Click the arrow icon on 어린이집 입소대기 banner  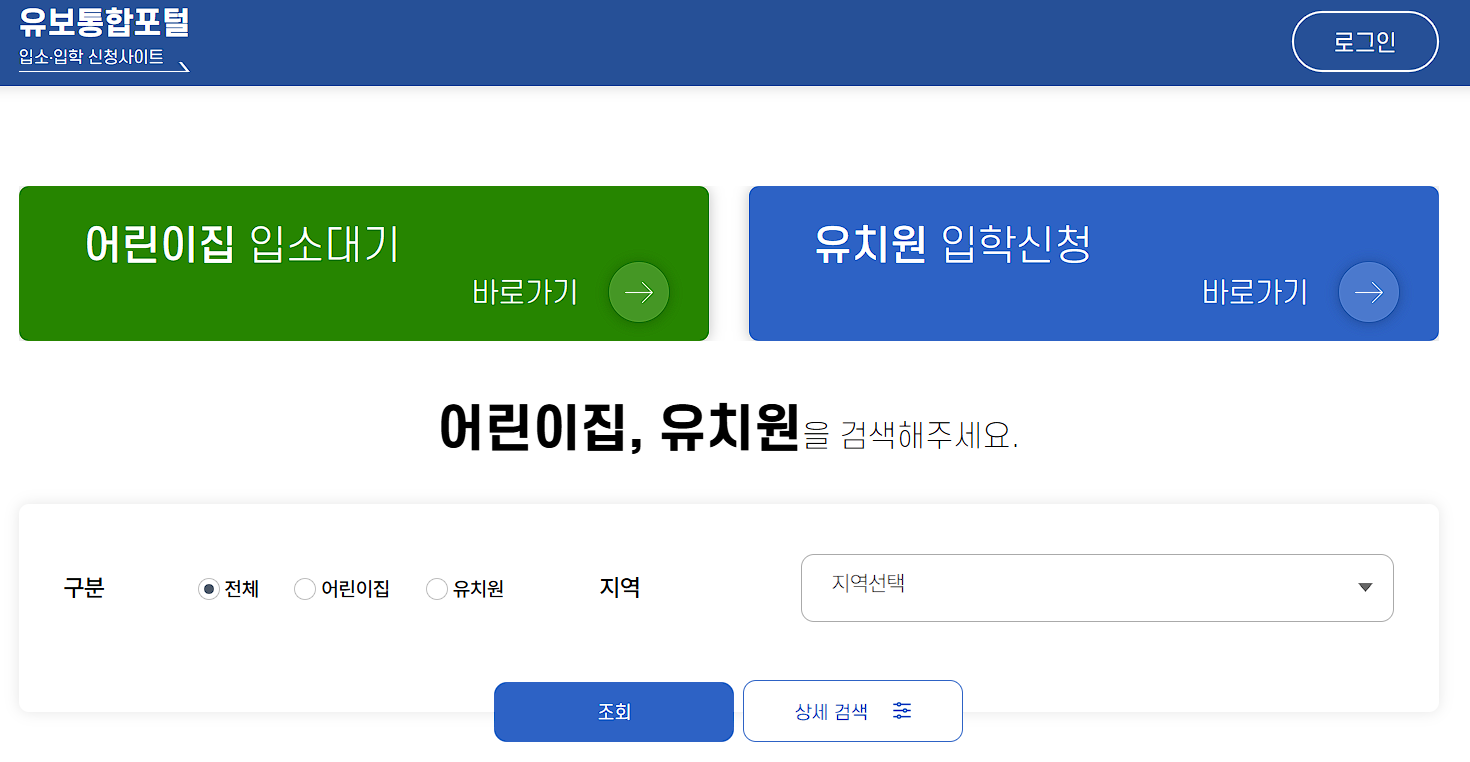pos(638,292)
